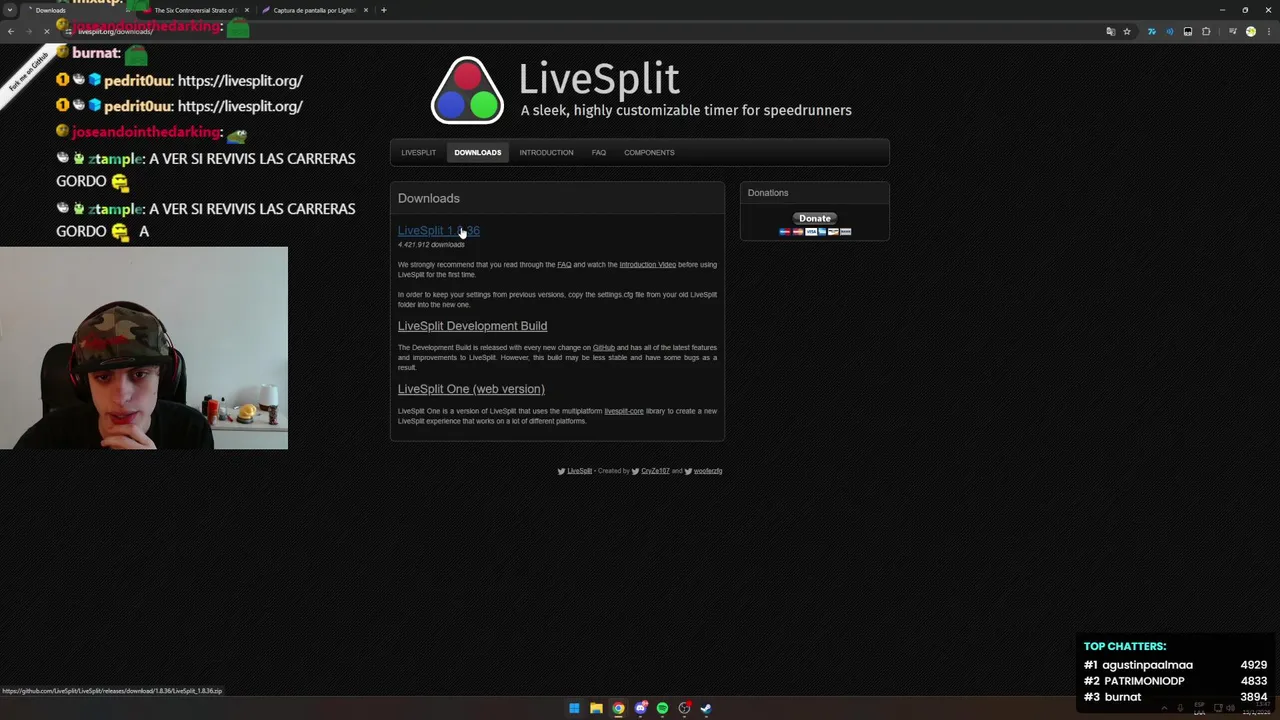Screen dimensions: 1280x720
Task: Open the livesplit-core library link
Action: tap(624, 411)
